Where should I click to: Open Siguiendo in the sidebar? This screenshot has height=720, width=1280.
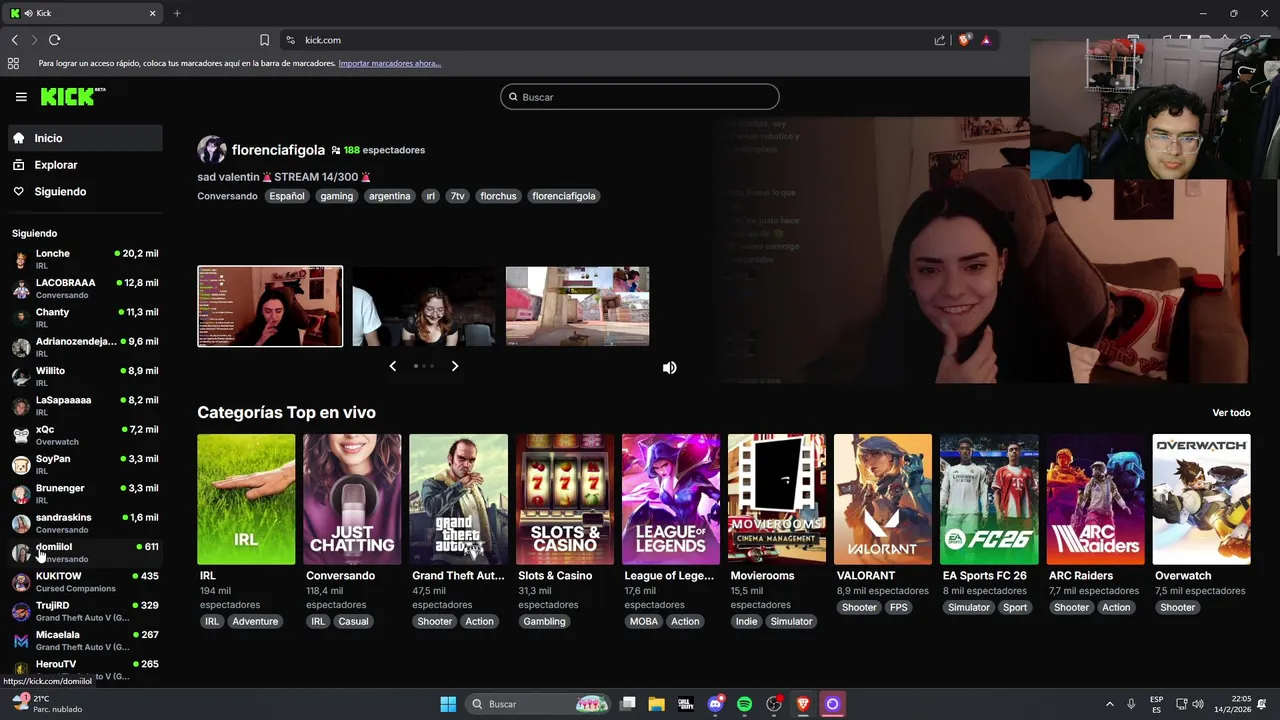coord(85,191)
